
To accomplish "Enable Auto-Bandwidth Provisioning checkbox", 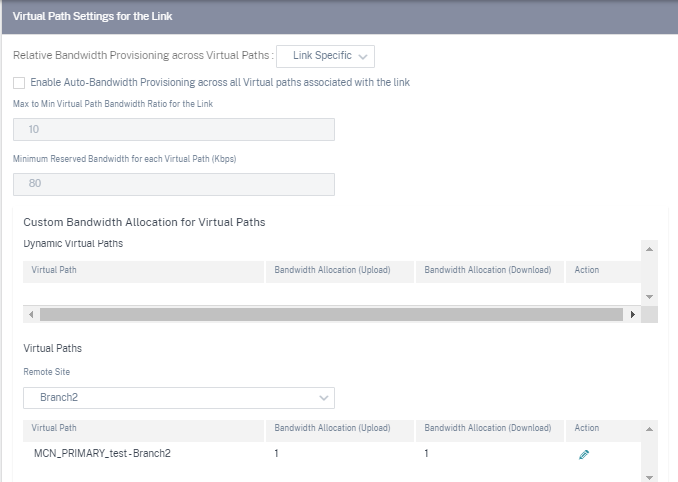I will [x=19, y=83].
